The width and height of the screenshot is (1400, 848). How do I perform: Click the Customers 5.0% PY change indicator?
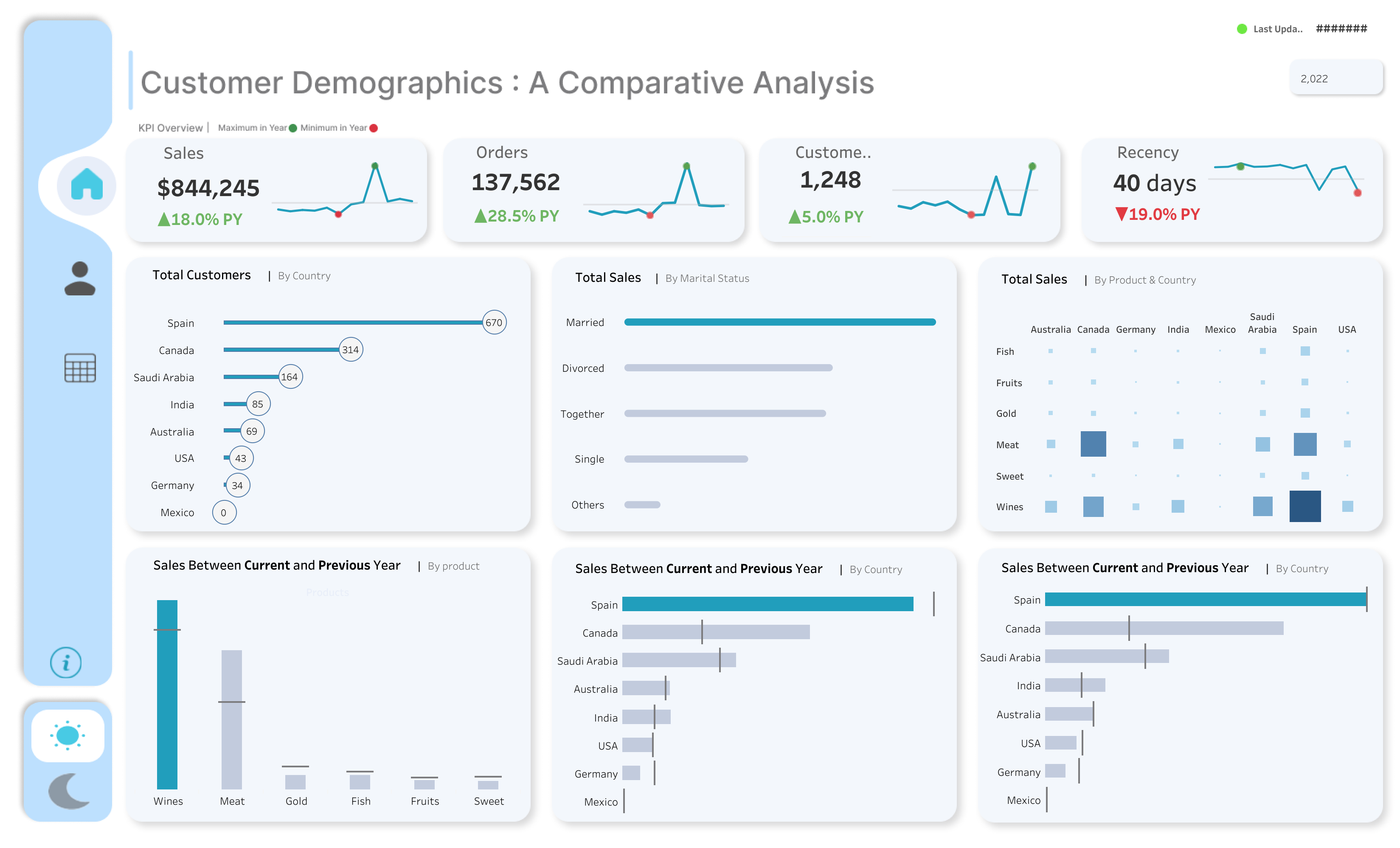click(x=826, y=216)
